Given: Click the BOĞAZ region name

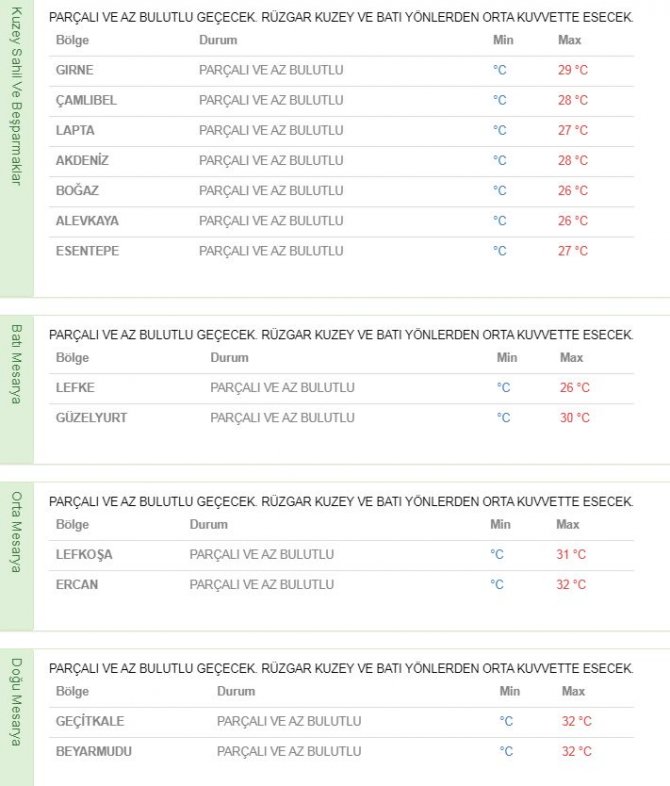Looking at the screenshot, I should click(77, 190).
